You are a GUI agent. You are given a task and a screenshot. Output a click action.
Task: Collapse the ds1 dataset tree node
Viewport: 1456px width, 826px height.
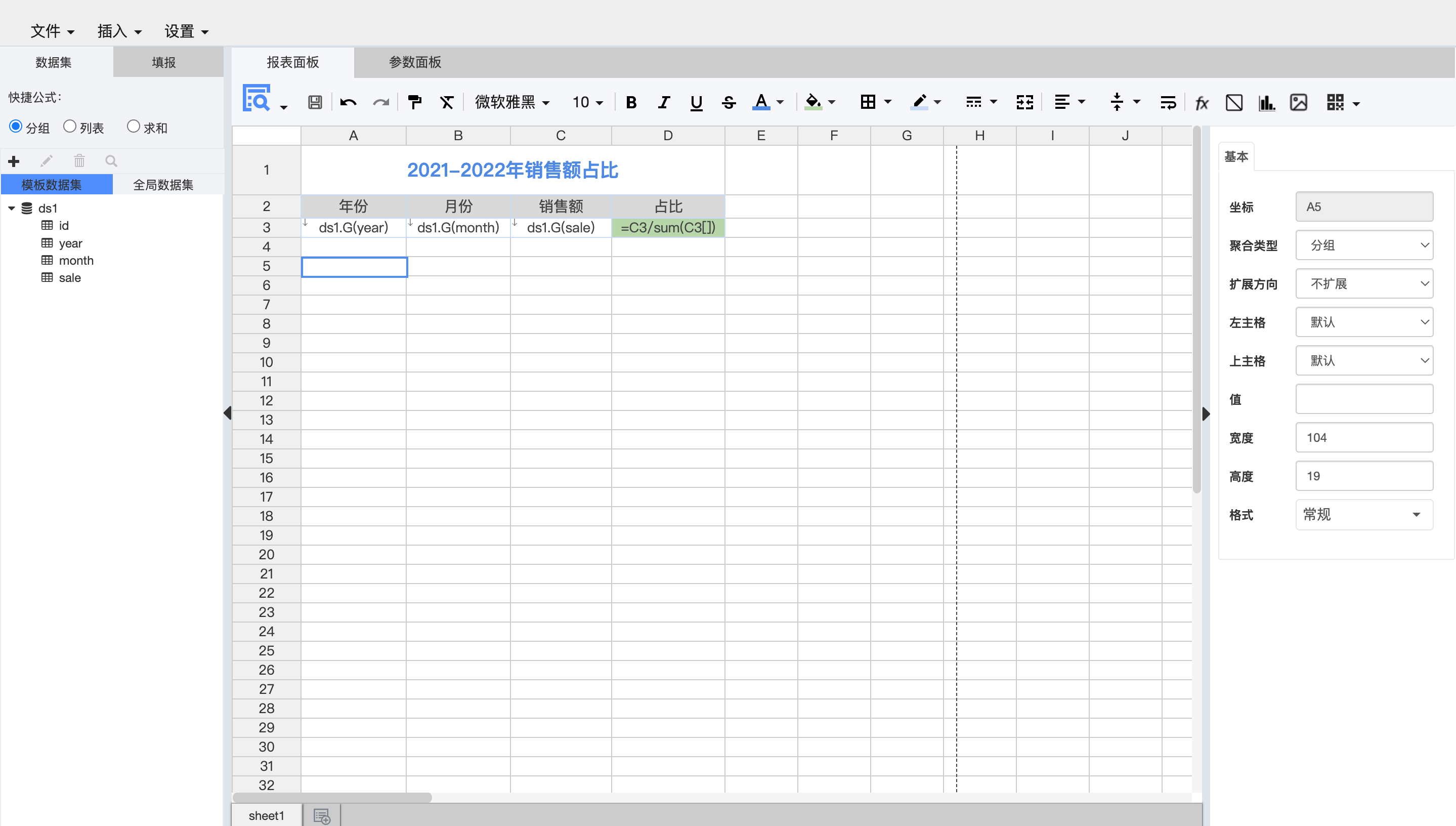(x=11, y=208)
